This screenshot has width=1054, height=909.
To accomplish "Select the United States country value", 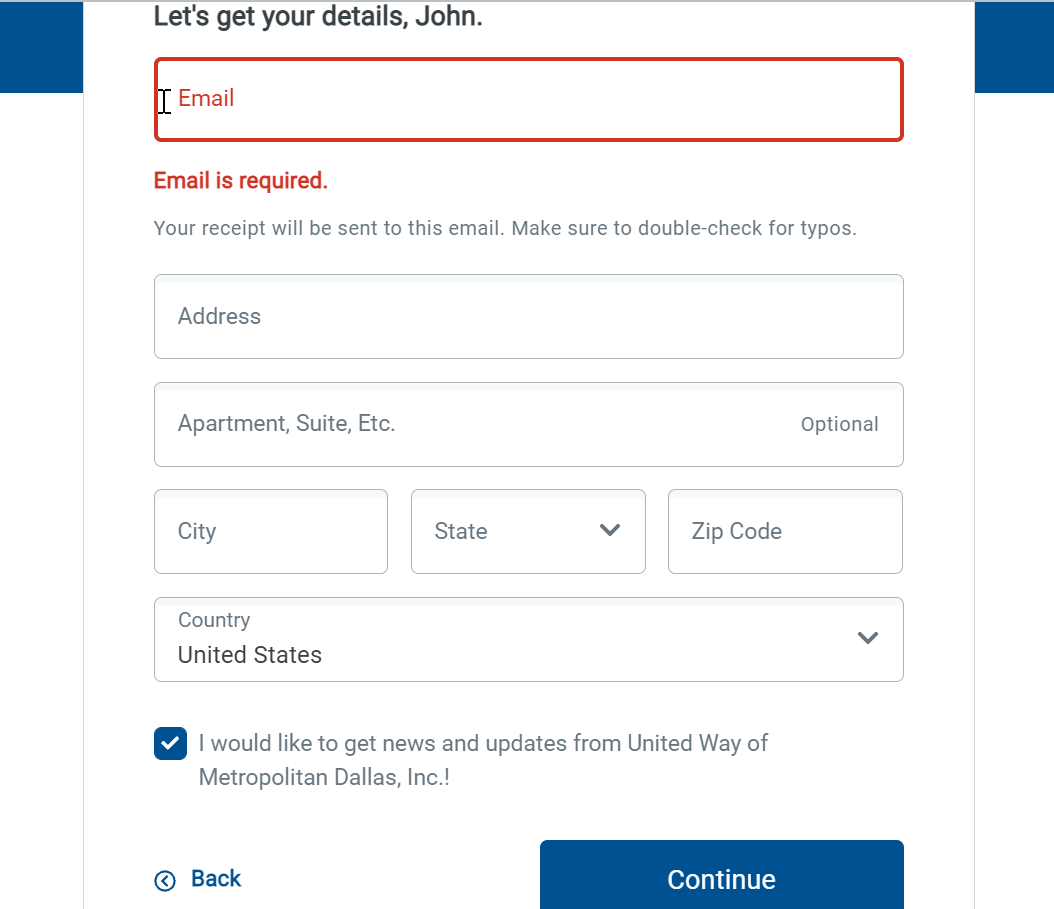I will click(249, 655).
